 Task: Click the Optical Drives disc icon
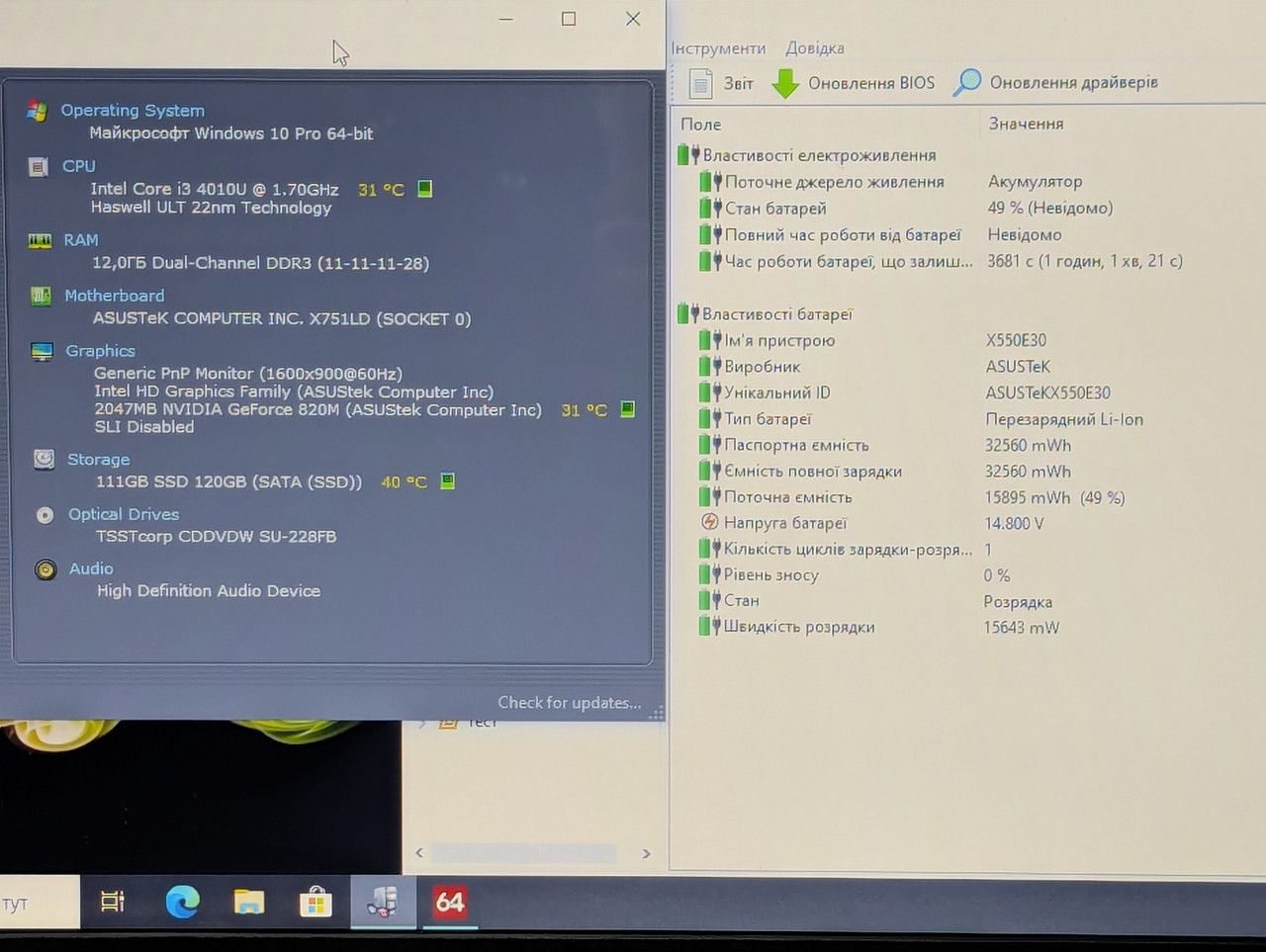pos(45,514)
